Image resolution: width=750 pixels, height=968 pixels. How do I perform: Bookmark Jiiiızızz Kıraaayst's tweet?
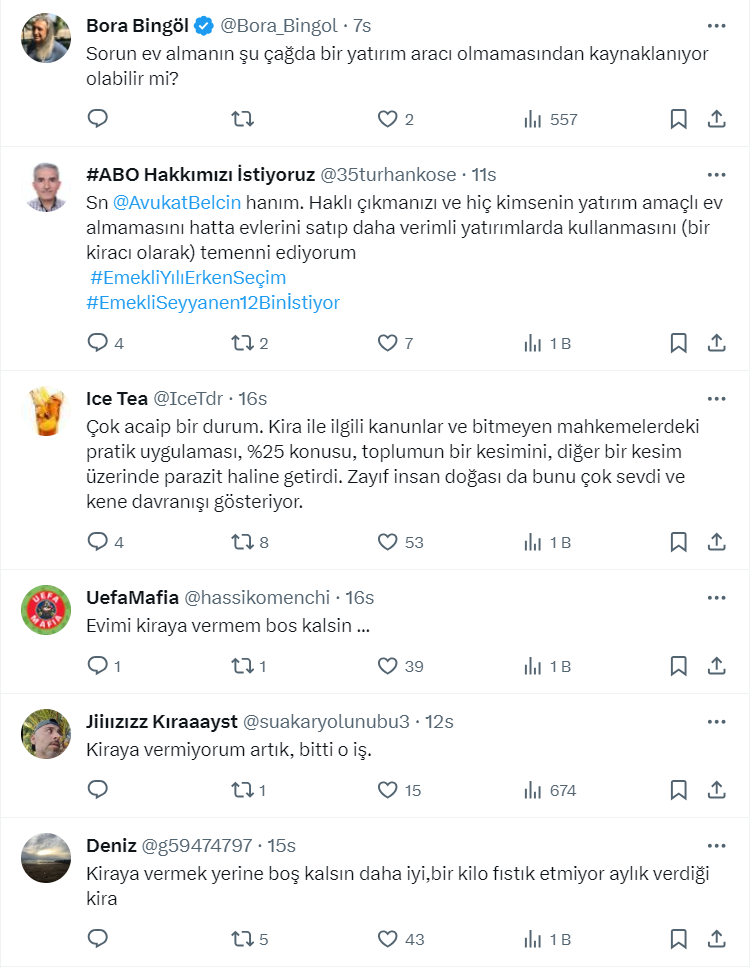(678, 790)
